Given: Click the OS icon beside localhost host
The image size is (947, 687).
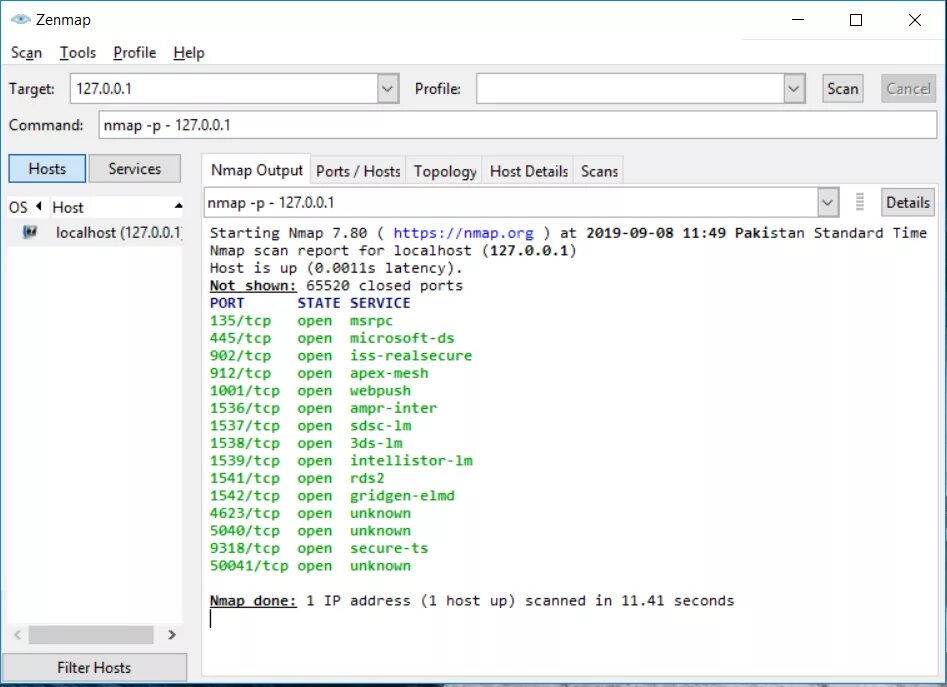Looking at the screenshot, I should coord(30,232).
